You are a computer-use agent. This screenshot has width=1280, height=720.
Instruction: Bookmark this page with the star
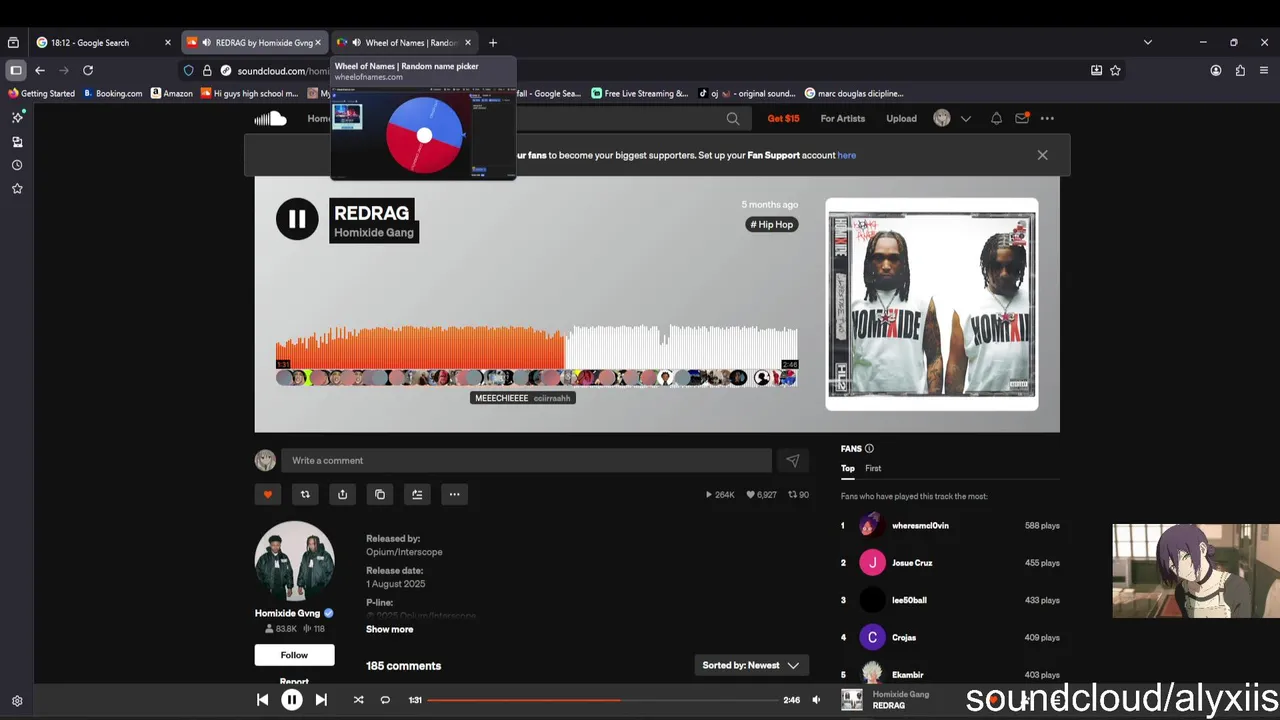[x=1115, y=70]
